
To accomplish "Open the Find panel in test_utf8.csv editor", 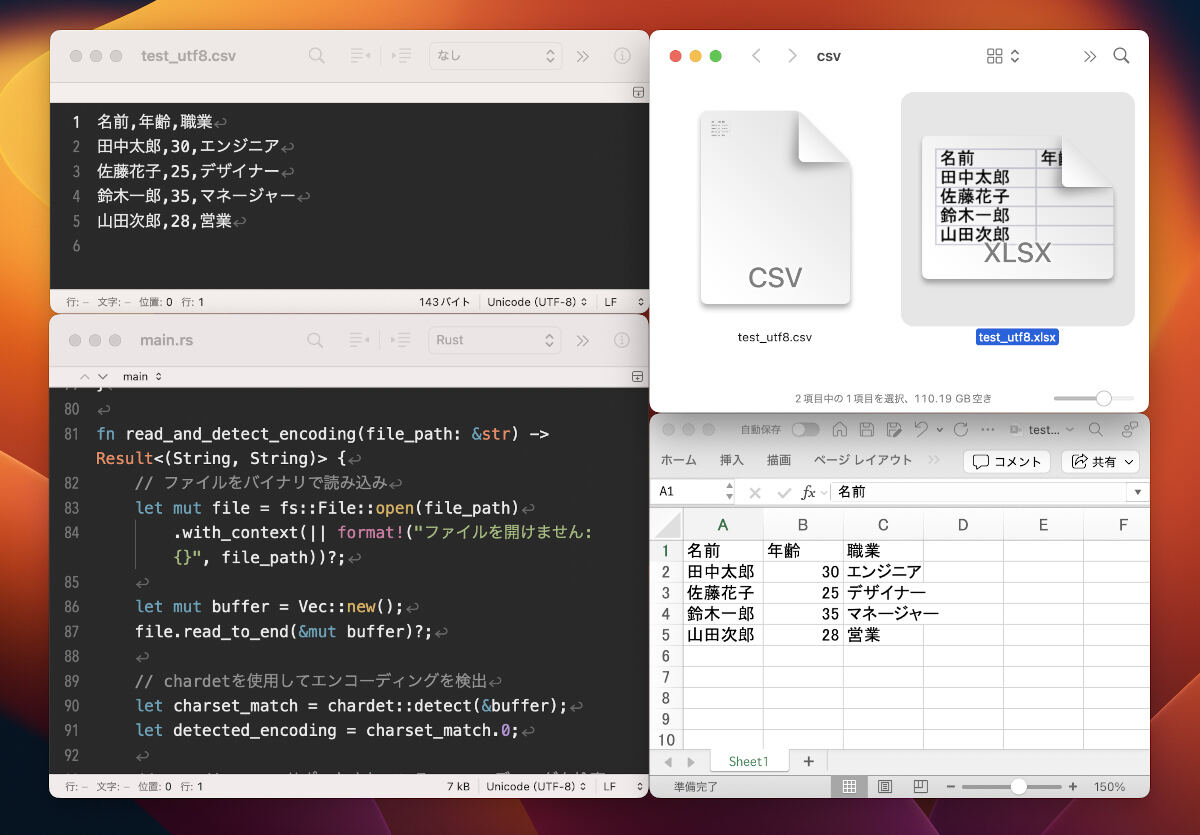I will [x=317, y=56].
